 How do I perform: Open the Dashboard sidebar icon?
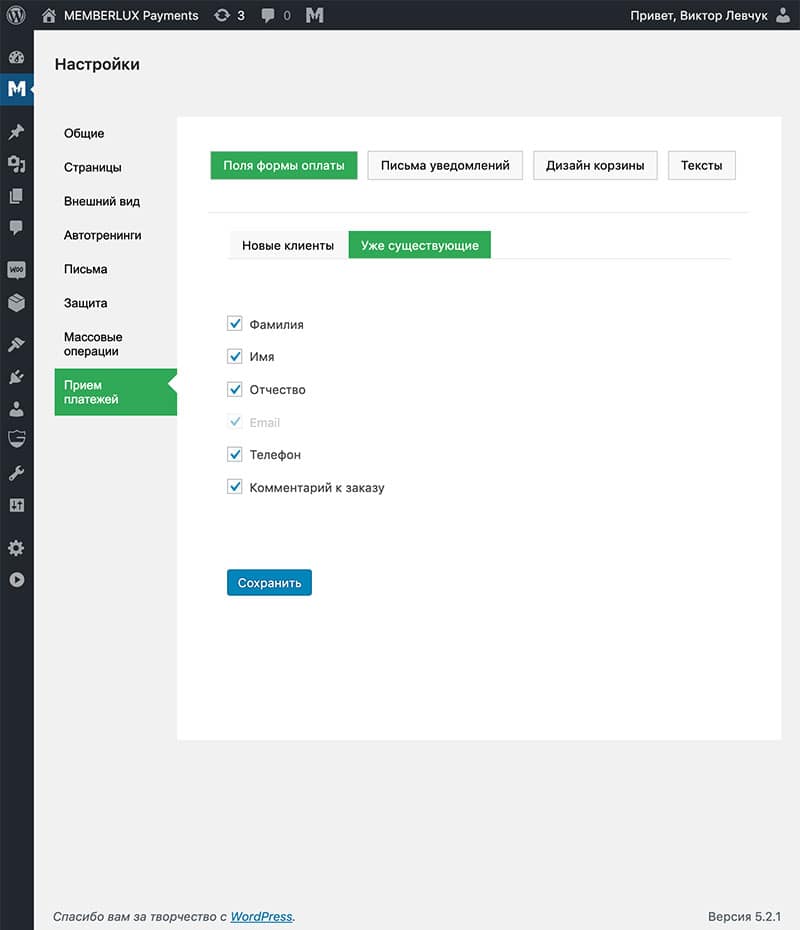[16, 57]
